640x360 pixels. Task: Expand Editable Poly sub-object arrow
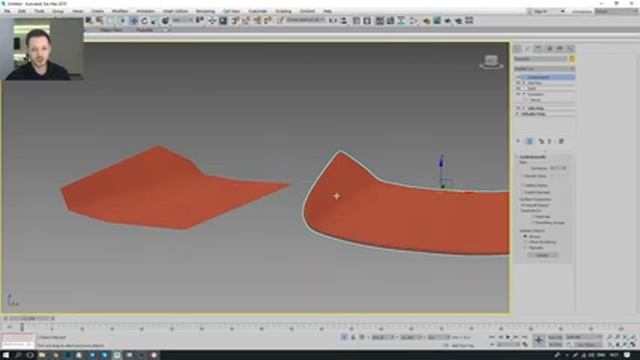[x=518, y=114]
